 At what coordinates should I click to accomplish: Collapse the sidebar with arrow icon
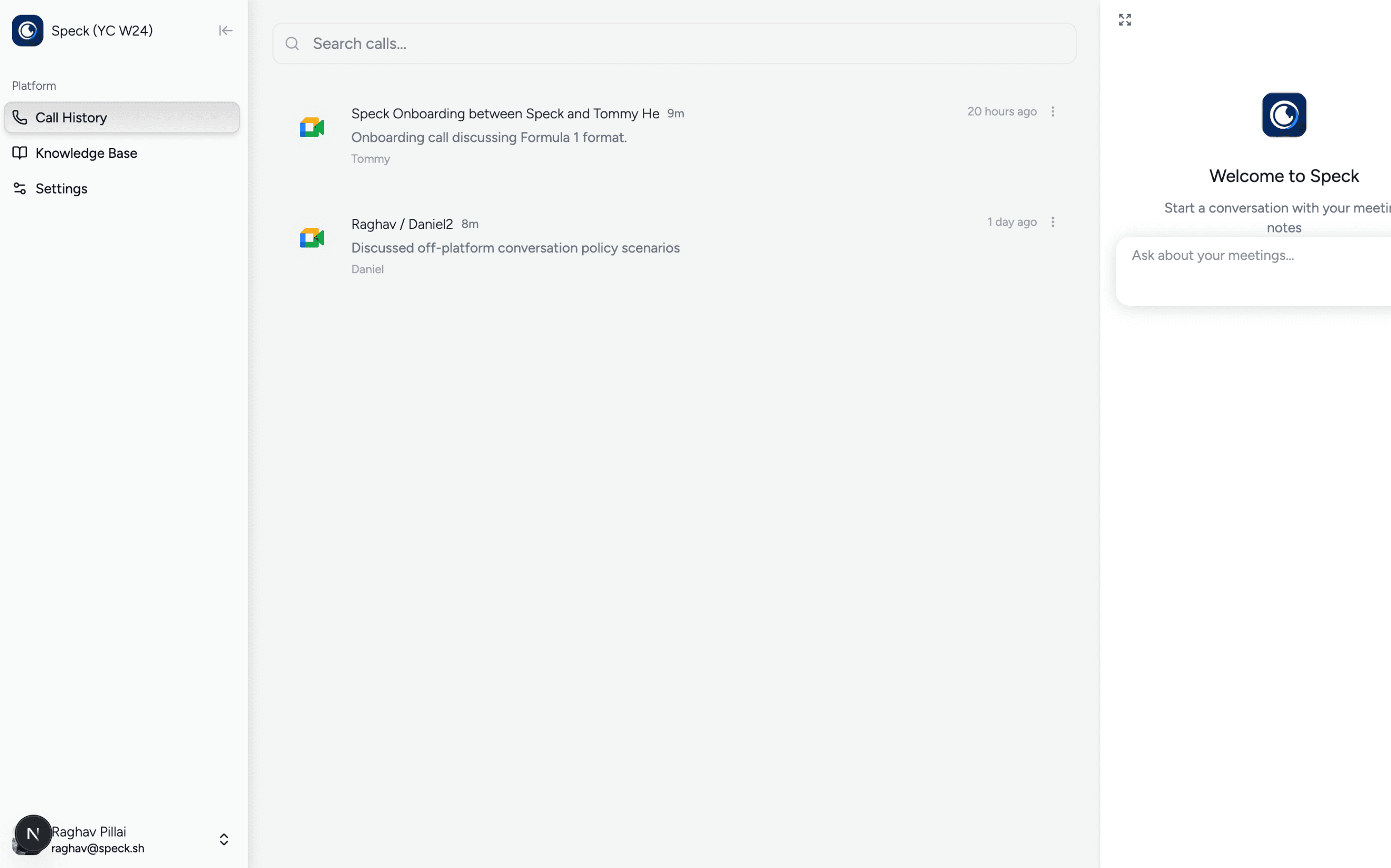(225, 31)
